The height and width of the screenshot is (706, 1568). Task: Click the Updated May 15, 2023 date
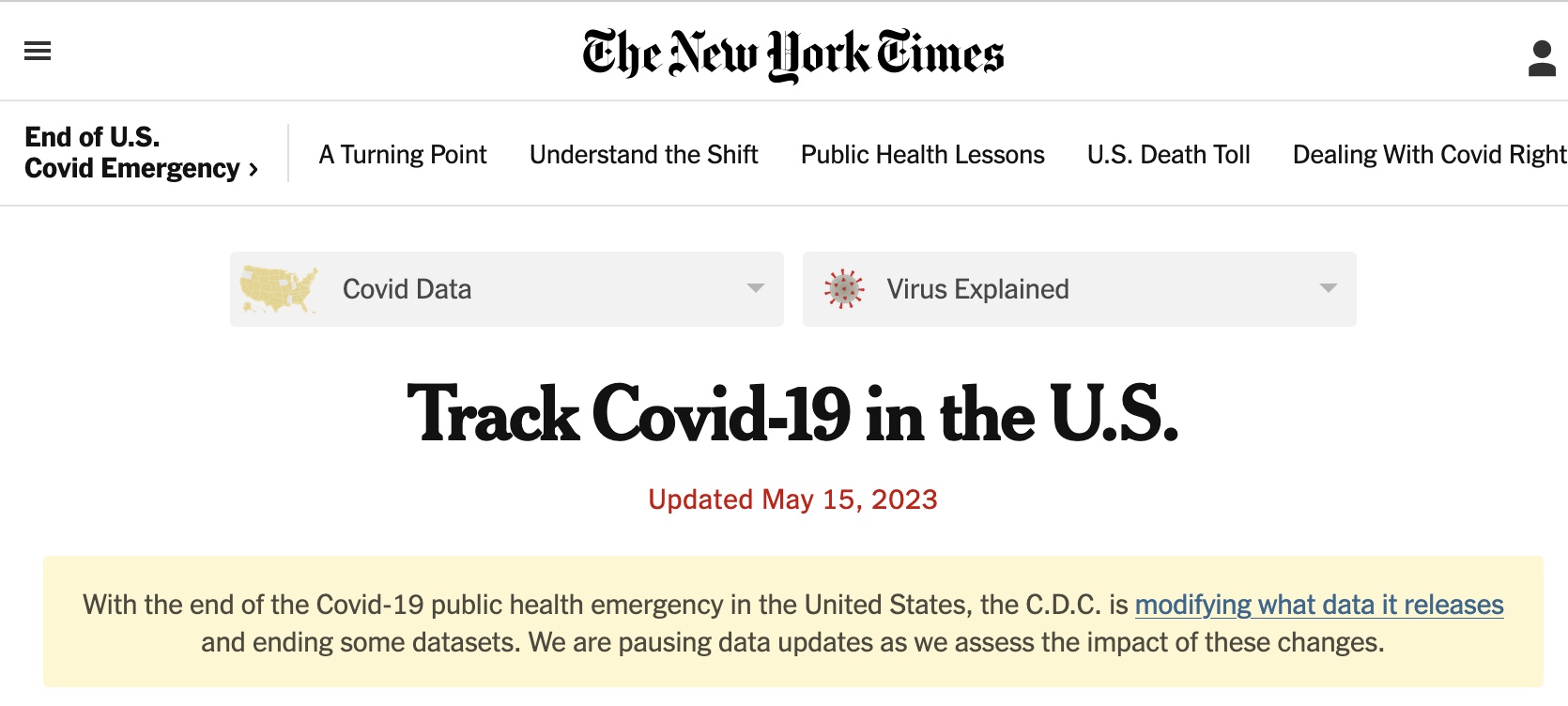[792, 499]
